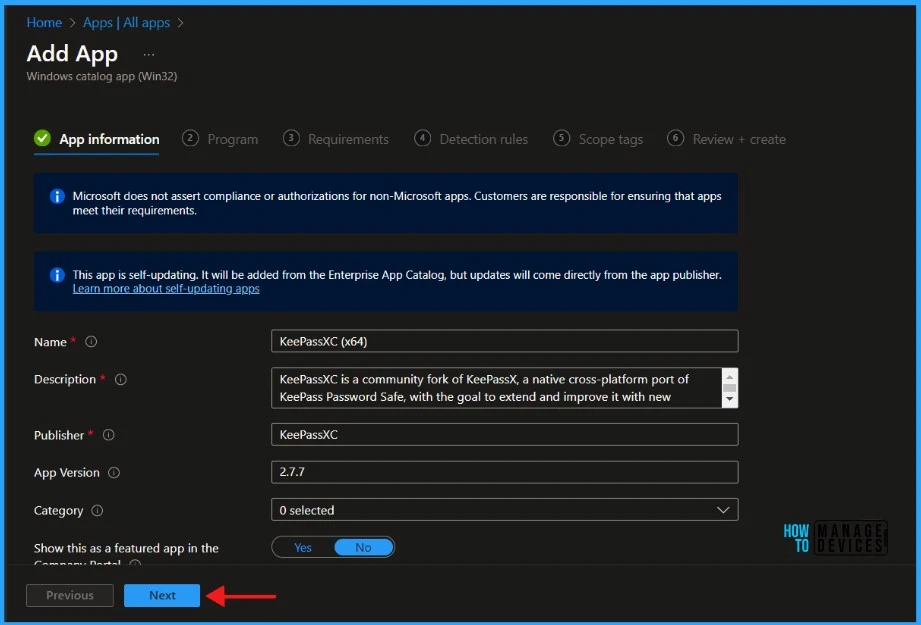Jump to Review + create step
This screenshot has height=625, width=921.
[x=727, y=139]
